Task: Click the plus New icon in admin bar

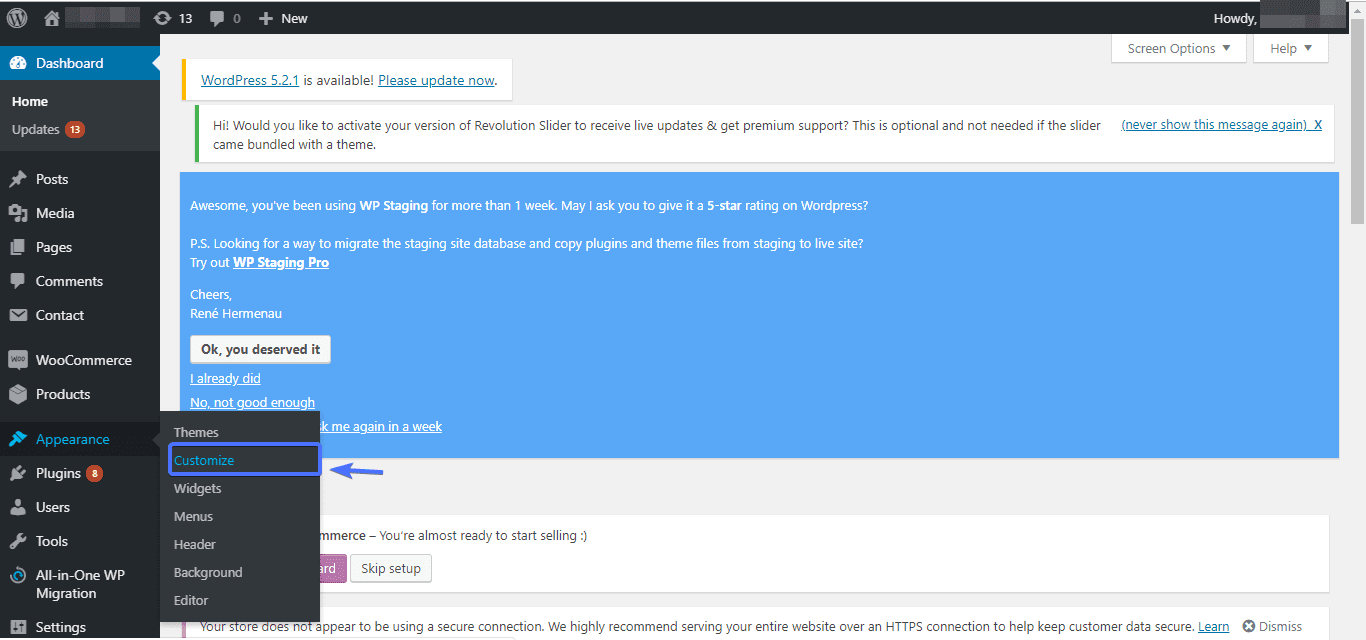Action: [x=266, y=18]
